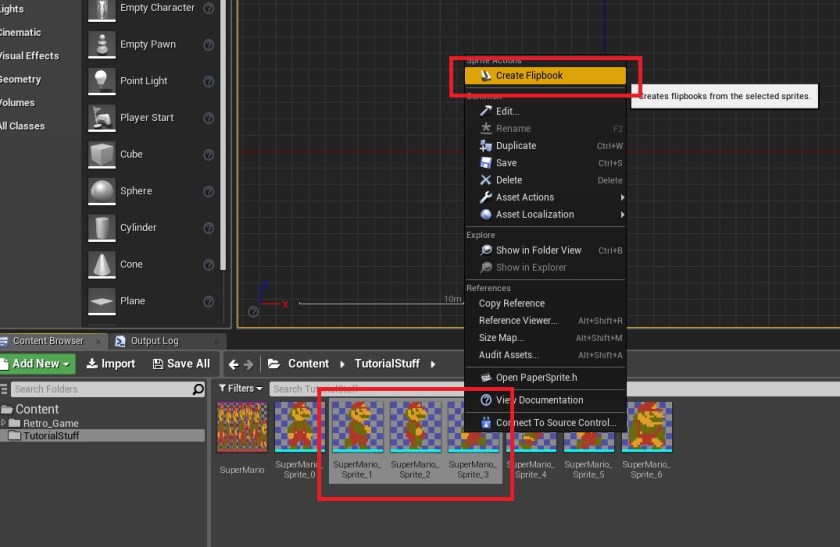This screenshot has width=840, height=547.
Task: Select the SuperMario_Sprite_5 thumbnail
Action: [588, 428]
